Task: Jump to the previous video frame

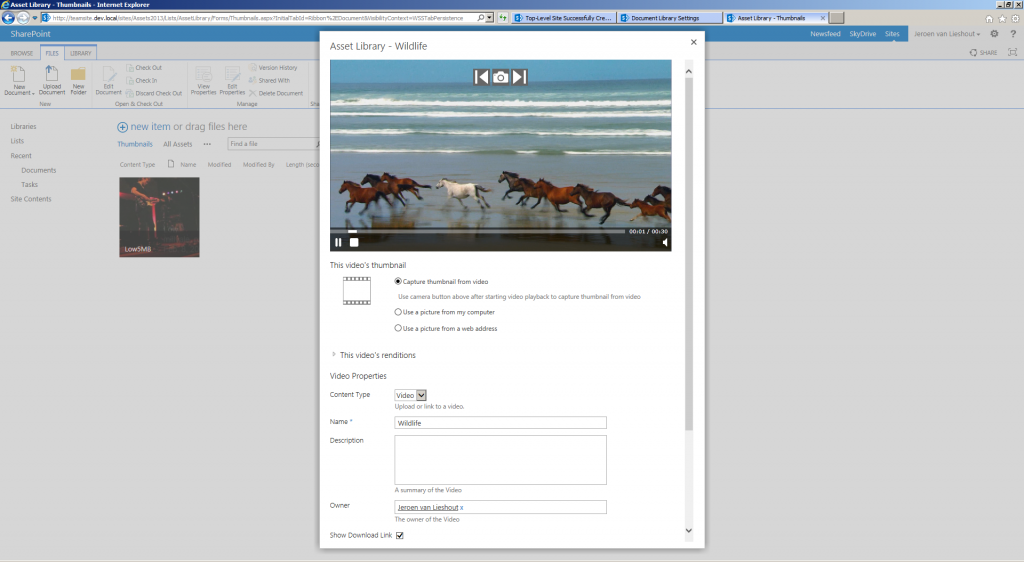Action: (481, 77)
